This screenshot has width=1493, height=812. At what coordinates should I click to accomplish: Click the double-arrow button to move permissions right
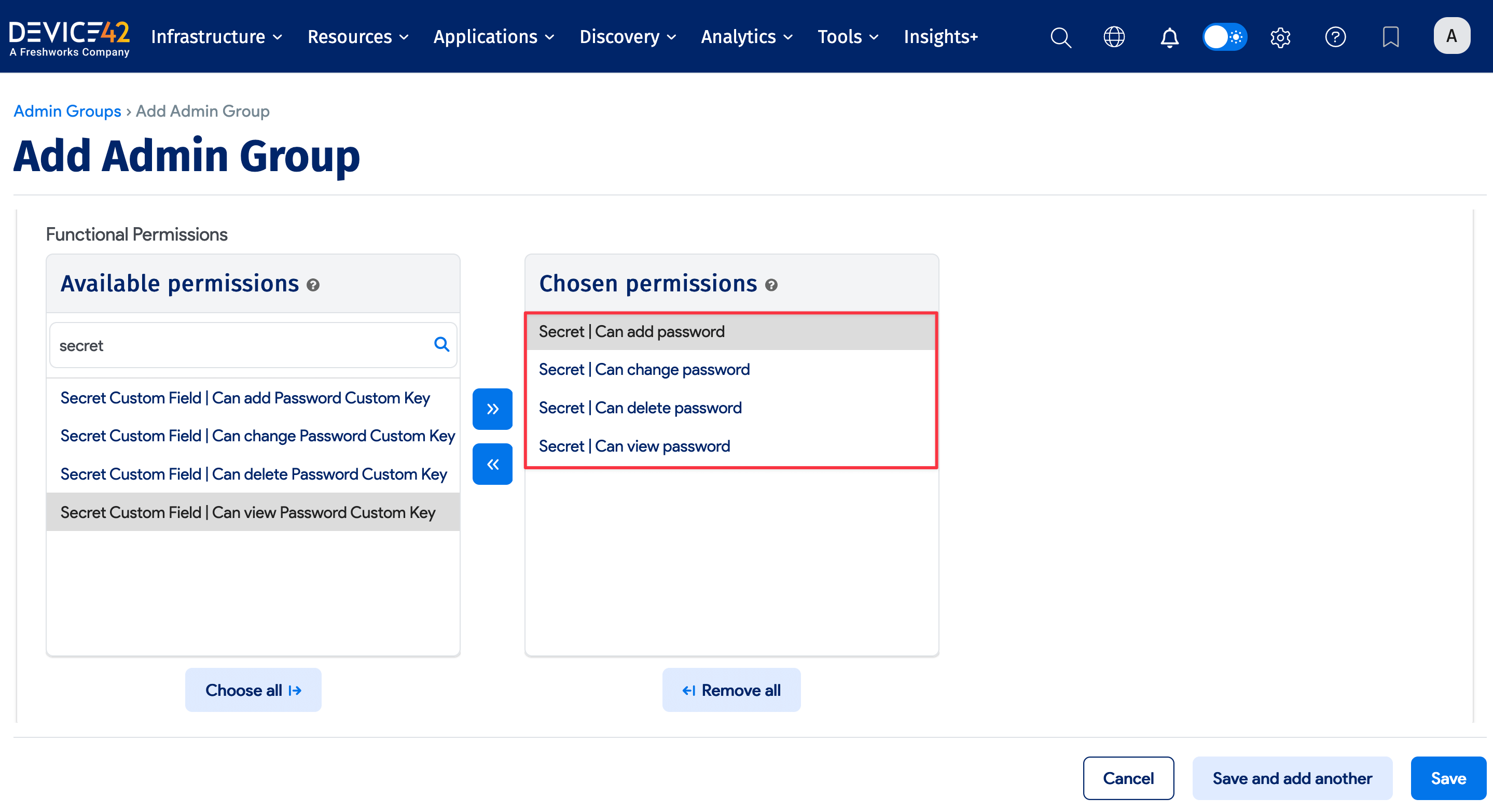coord(492,409)
